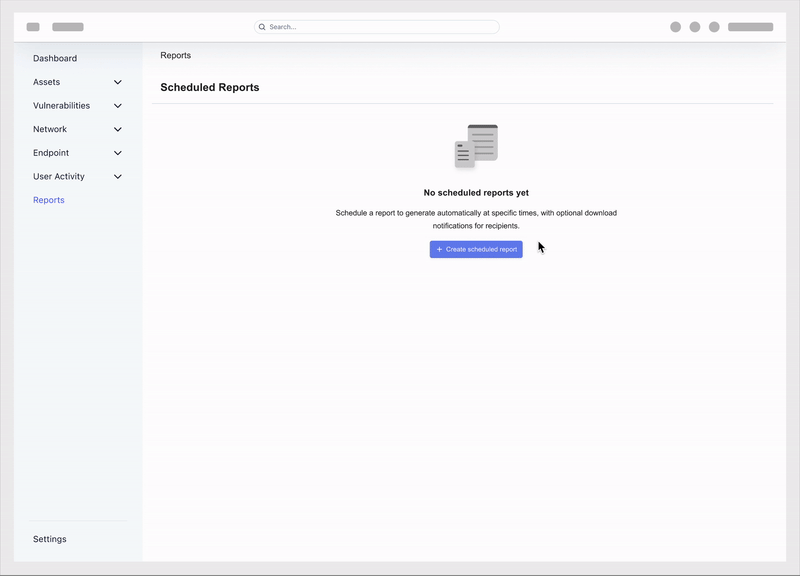Click into the search field

tap(375, 26)
